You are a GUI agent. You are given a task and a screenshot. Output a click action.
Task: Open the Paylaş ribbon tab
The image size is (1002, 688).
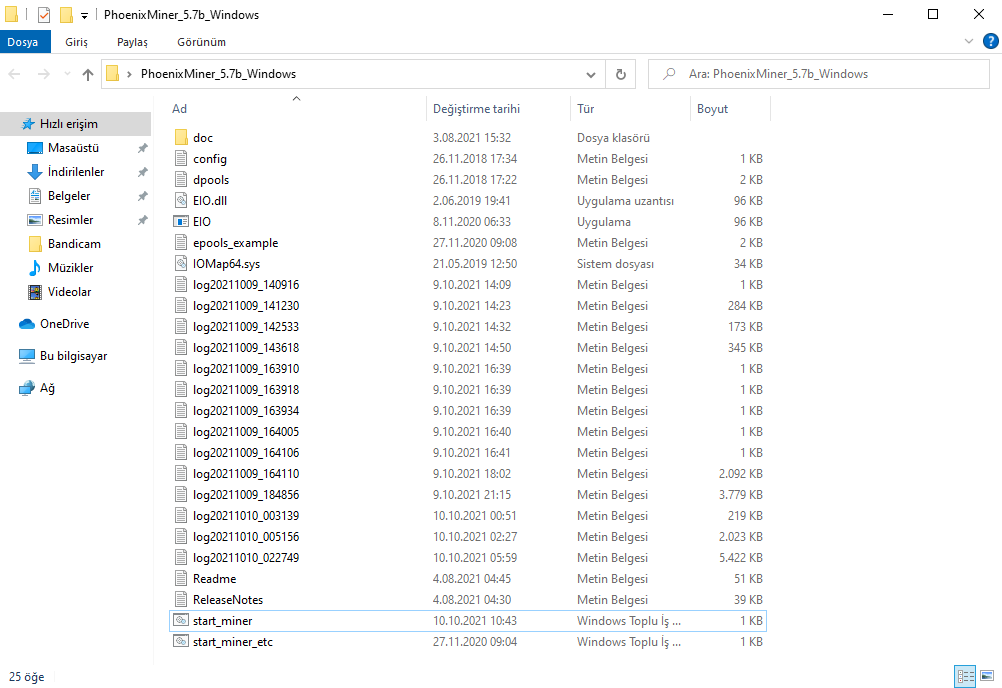tap(132, 42)
